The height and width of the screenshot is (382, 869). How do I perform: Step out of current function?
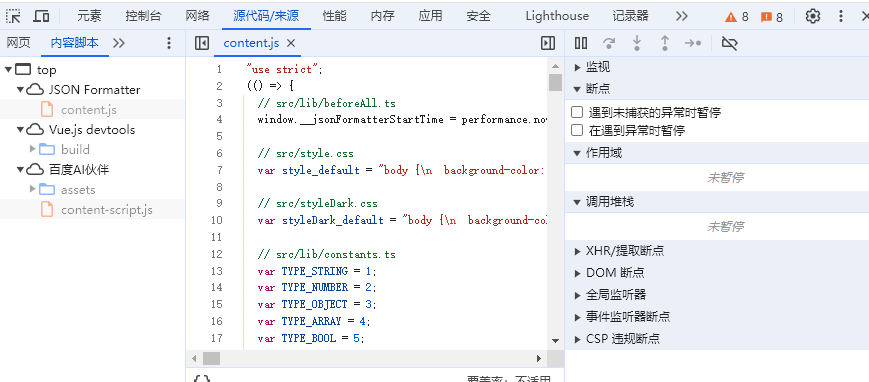click(664, 43)
